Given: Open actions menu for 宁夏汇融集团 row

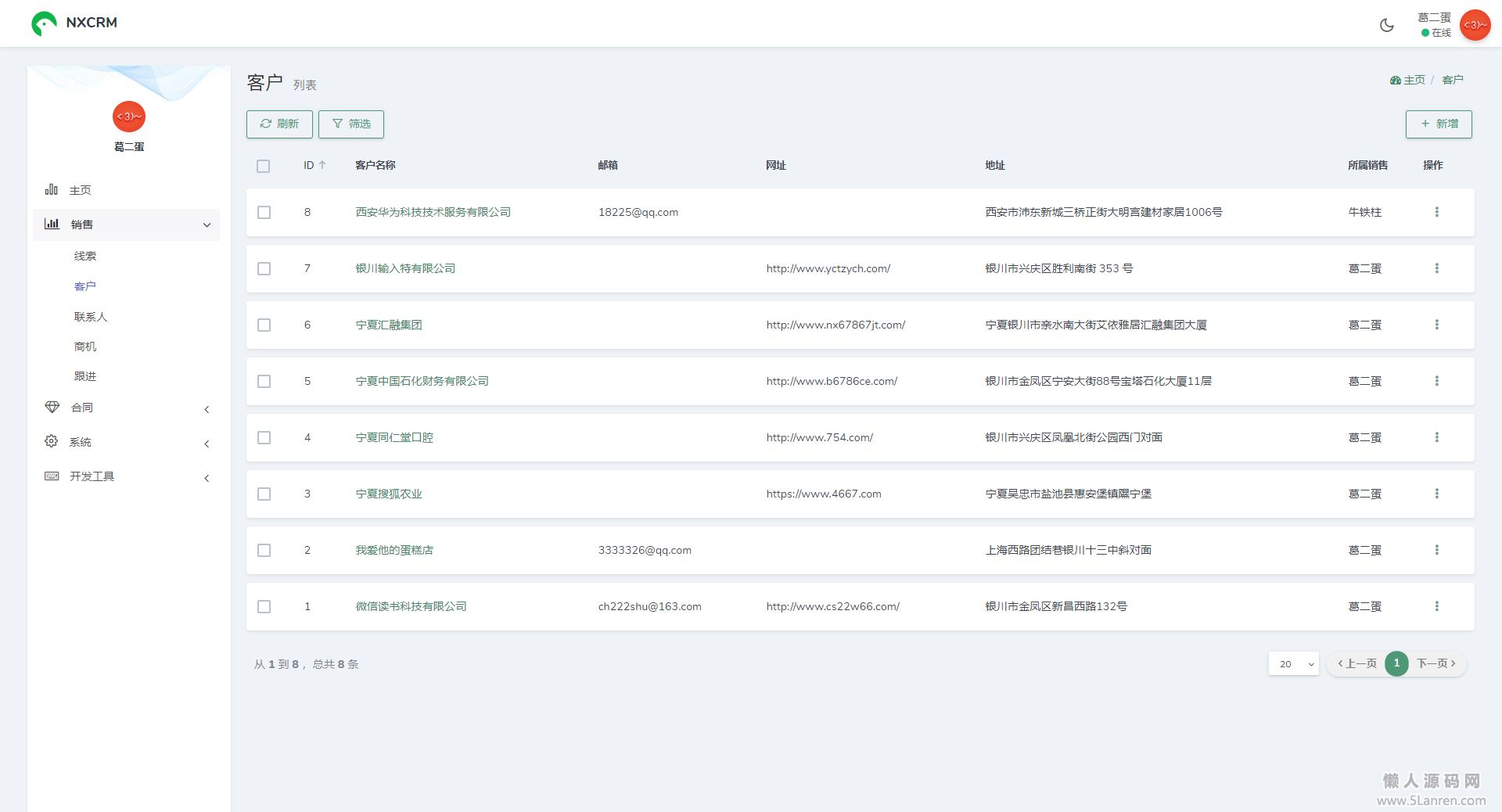Looking at the screenshot, I should tap(1436, 325).
